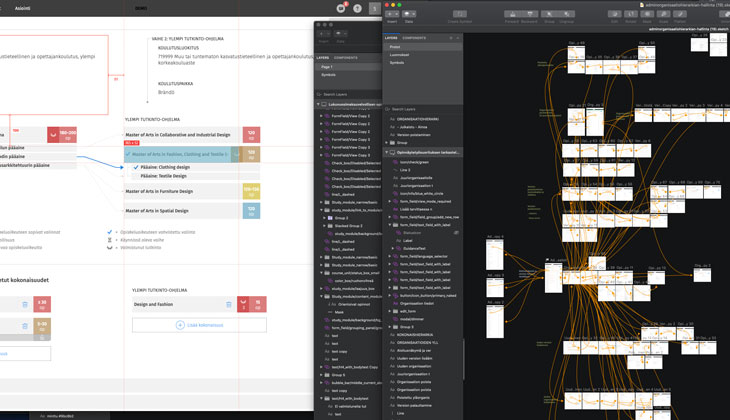This screenshot has width=730, height=420.
Task: Click the Ungroup toolbar icon
Action: [x=567, y=14]
